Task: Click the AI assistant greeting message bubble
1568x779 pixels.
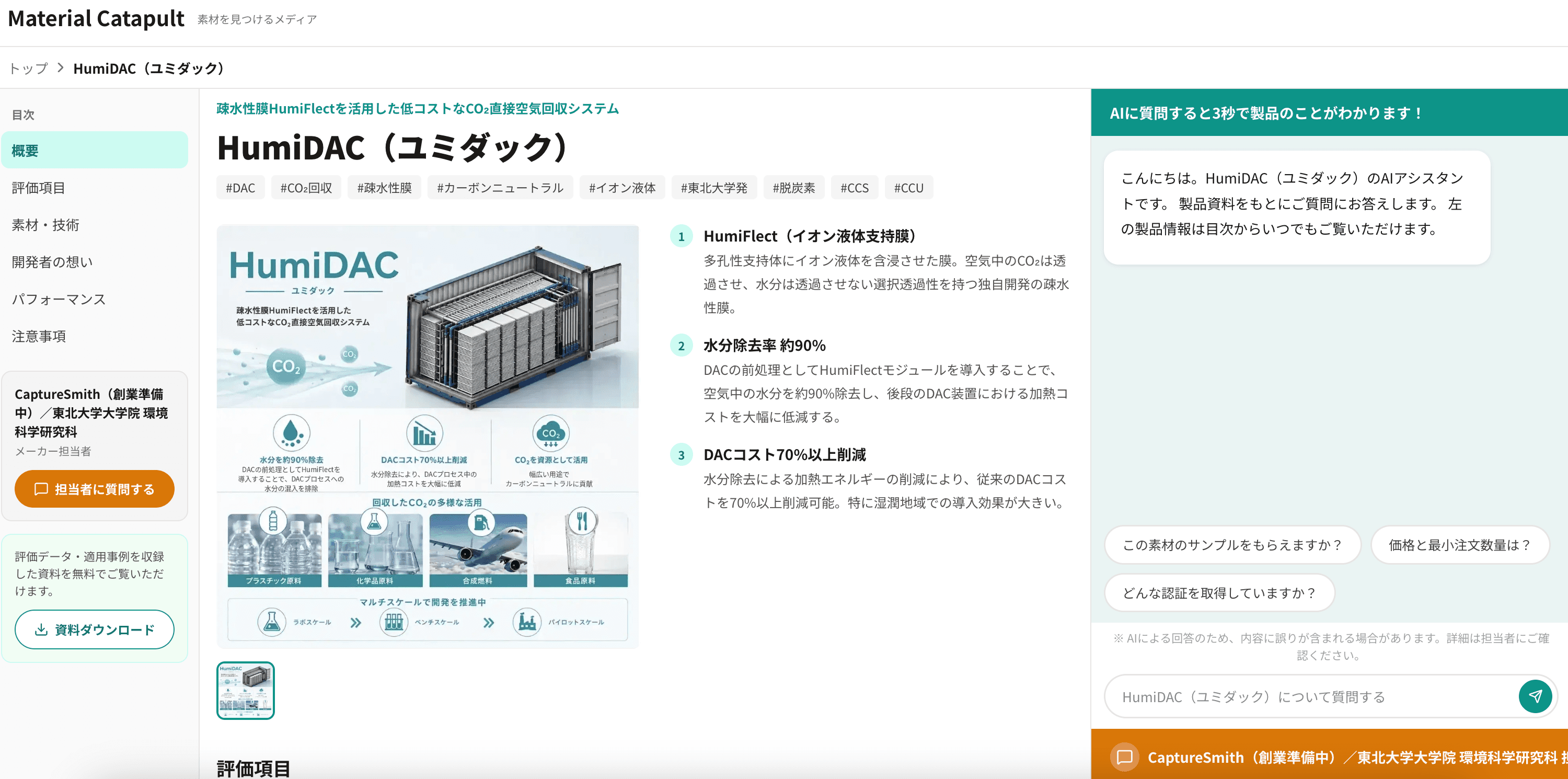Action: (1297, 207)
